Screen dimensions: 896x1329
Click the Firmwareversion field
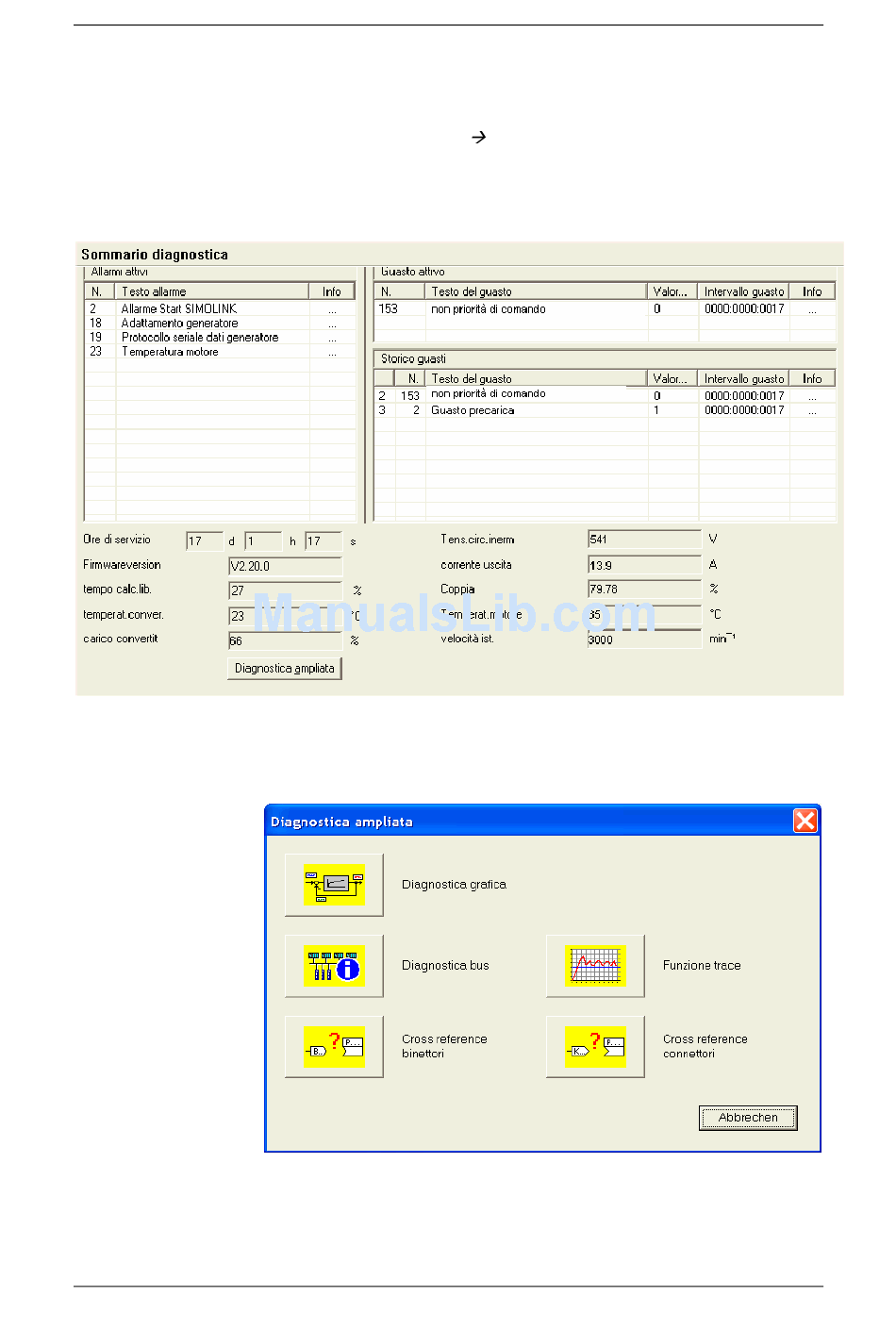pyautogui.click(x=285, y=566)
